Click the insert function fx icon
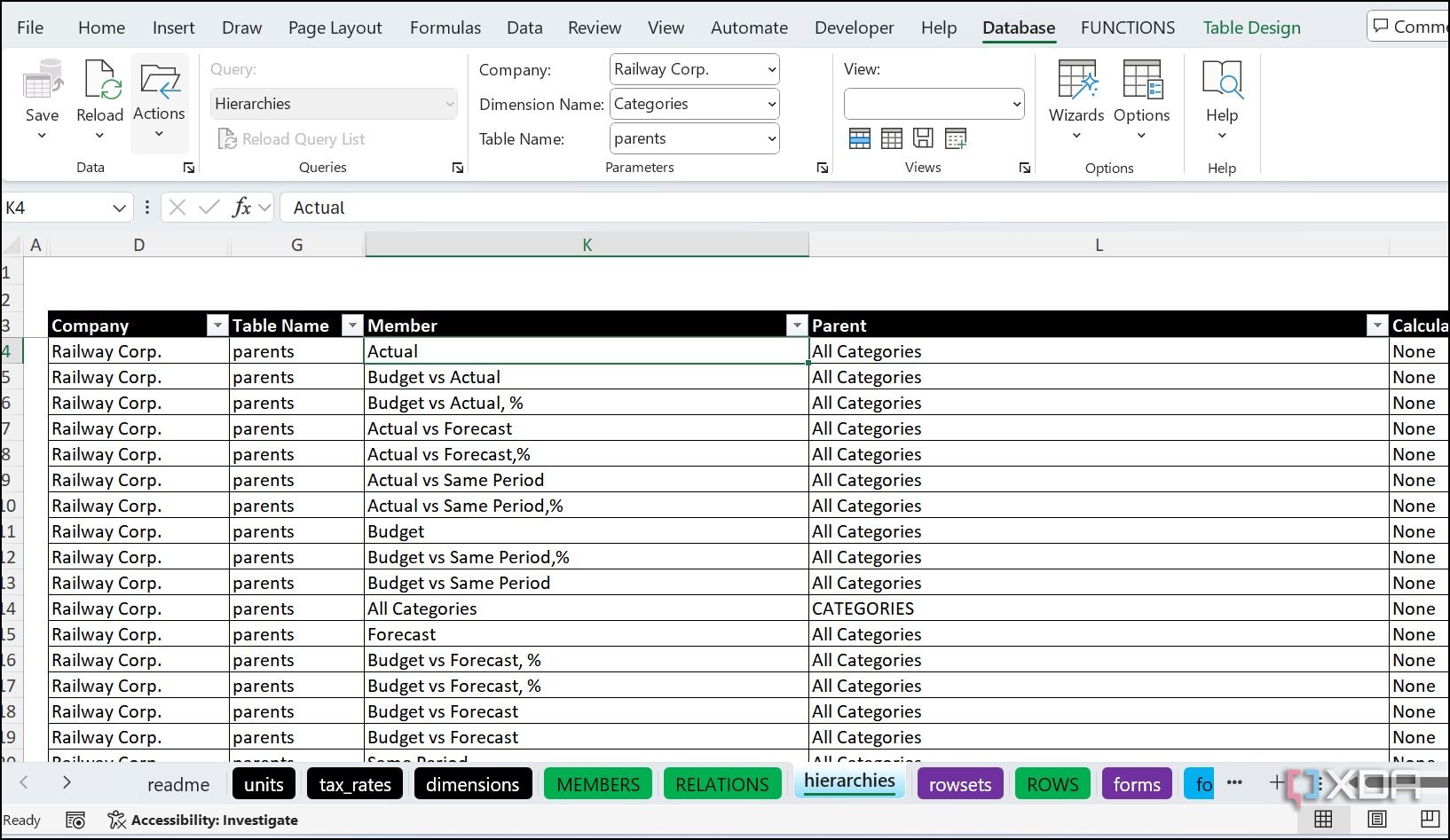1450x840 pixels. tap(241, 208)
